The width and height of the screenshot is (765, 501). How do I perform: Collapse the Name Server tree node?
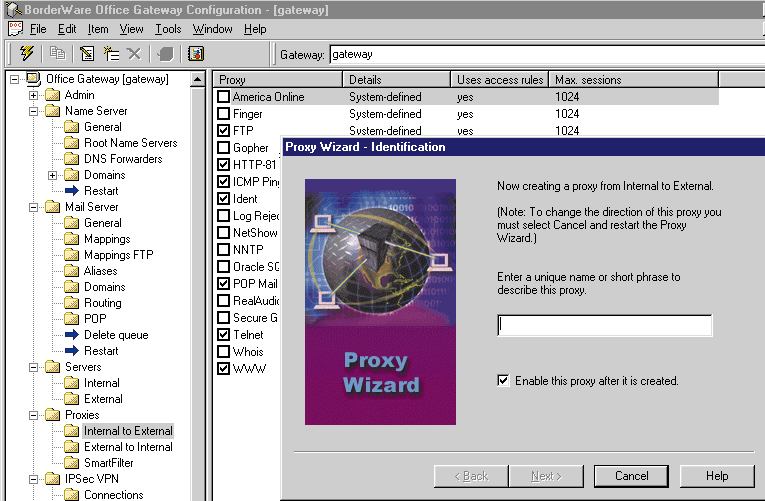click(x=33, y=111)
